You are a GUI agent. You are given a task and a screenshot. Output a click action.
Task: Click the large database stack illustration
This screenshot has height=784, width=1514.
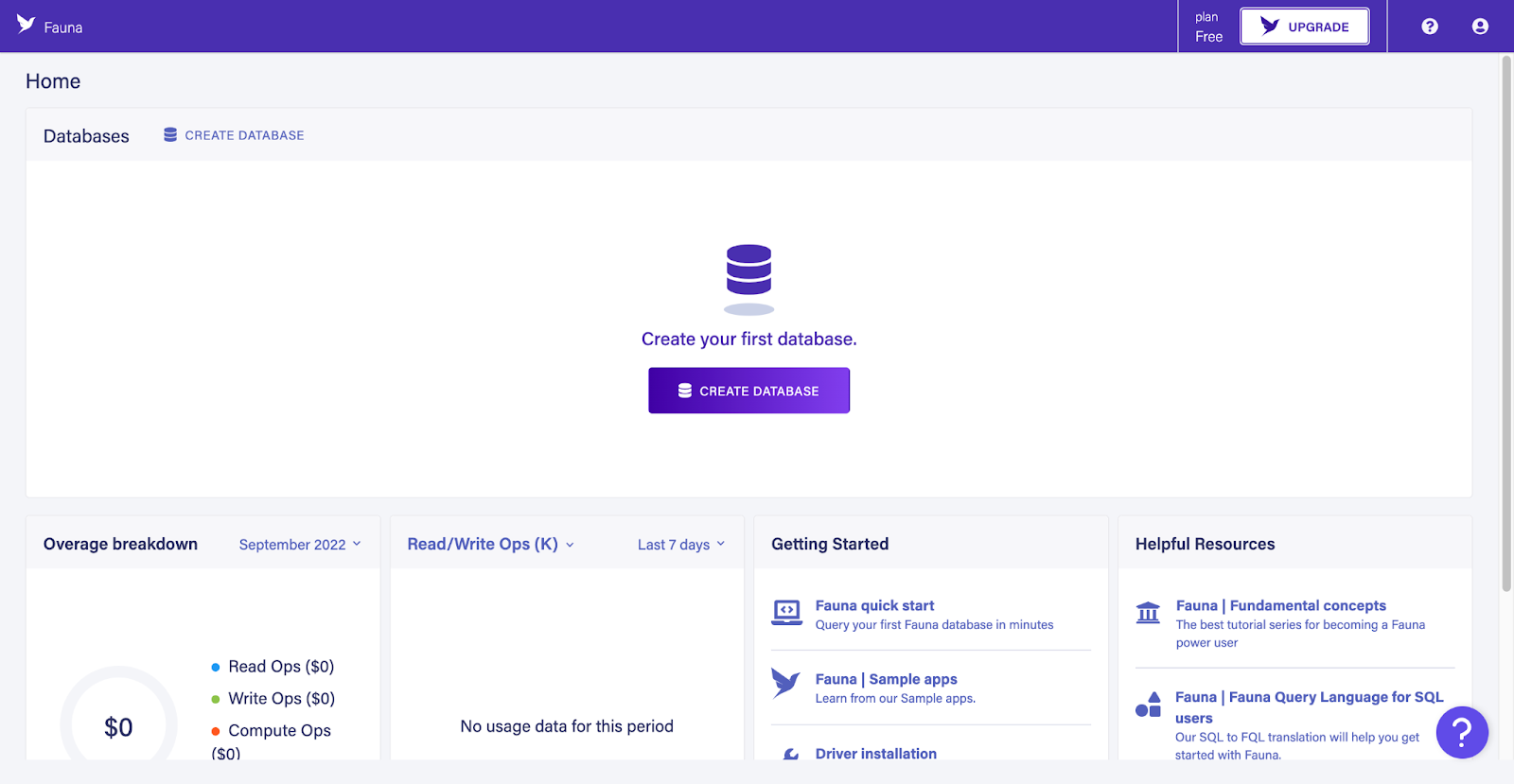(748, 279)
